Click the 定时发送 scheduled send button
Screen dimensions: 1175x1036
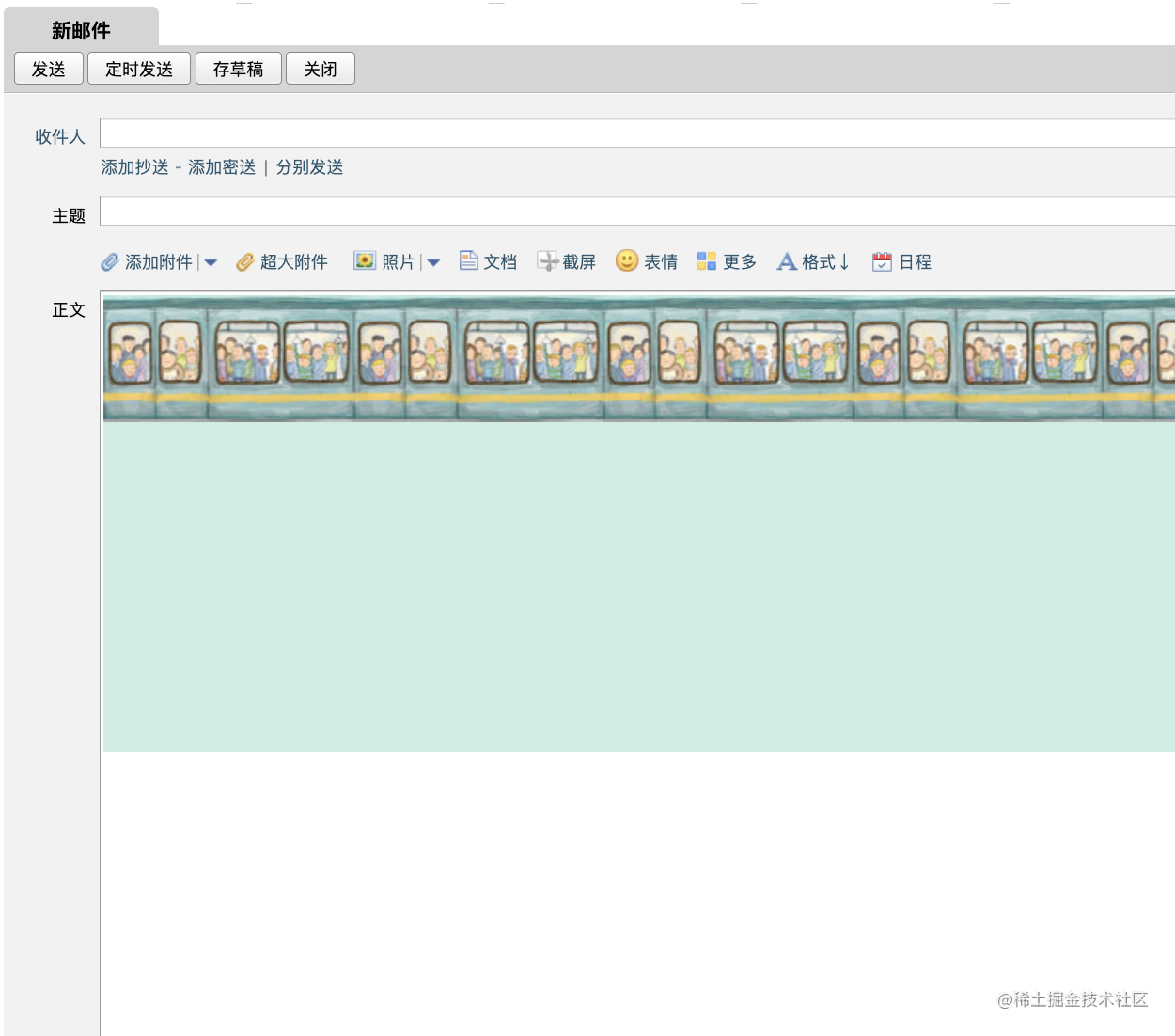pyautogui.click(x=139, y=69)
